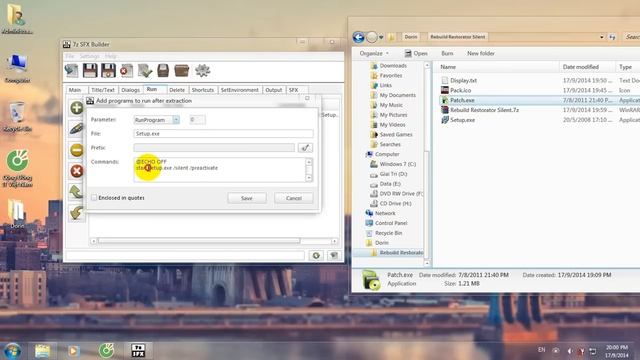Click Open in Explorer toolbar

click(x=416, y=53)
